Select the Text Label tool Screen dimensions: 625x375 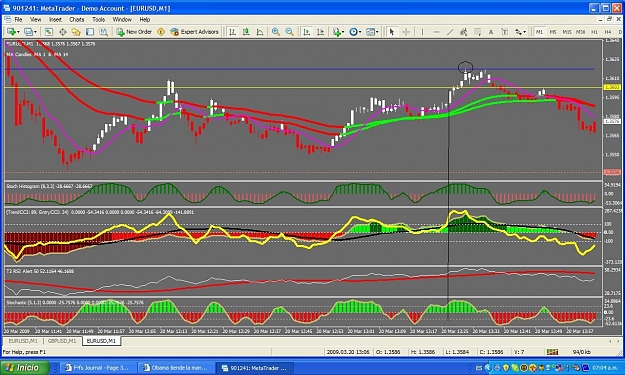pos(505,32)
